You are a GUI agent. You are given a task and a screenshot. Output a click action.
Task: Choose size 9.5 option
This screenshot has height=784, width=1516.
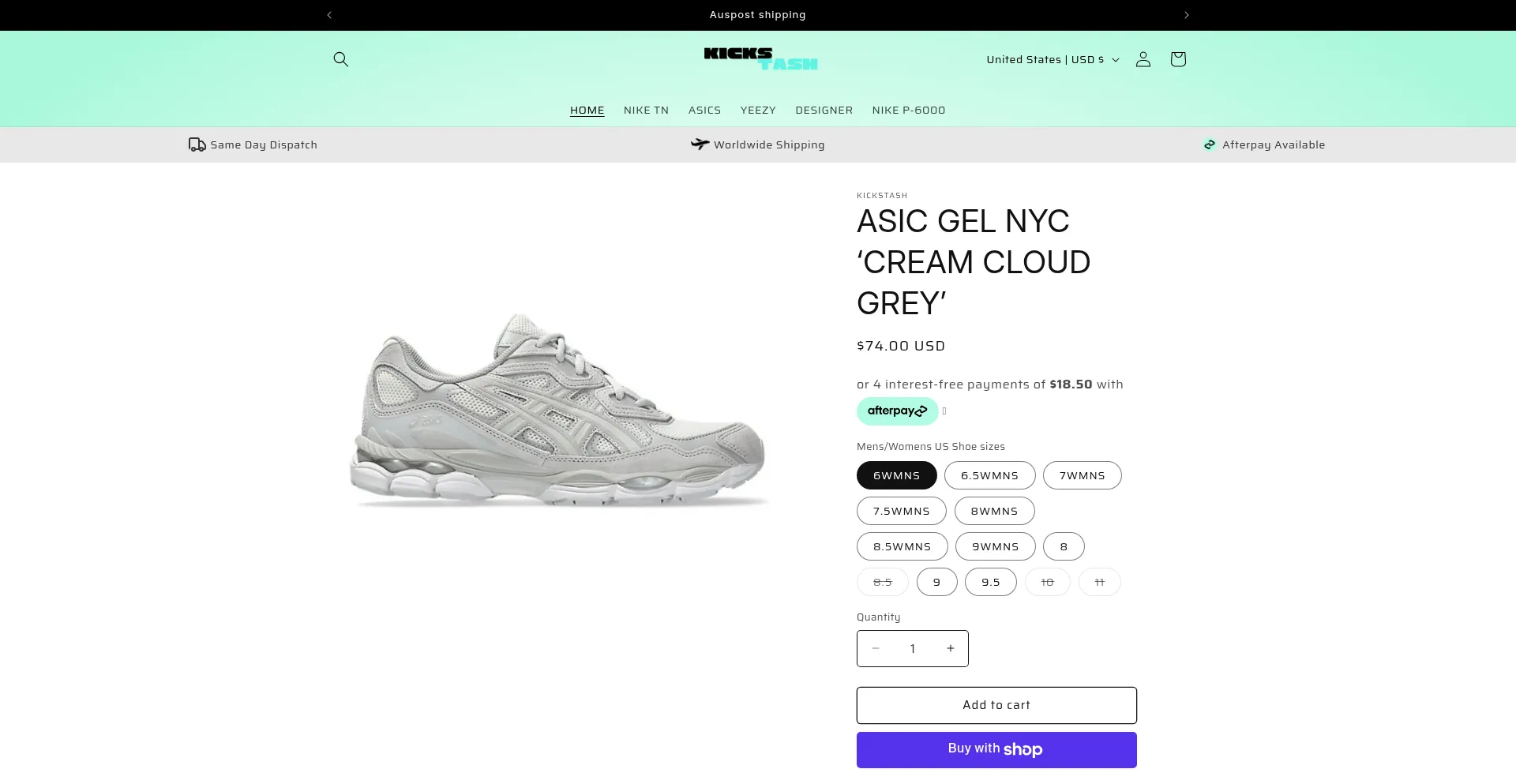(x=990, y=582)
